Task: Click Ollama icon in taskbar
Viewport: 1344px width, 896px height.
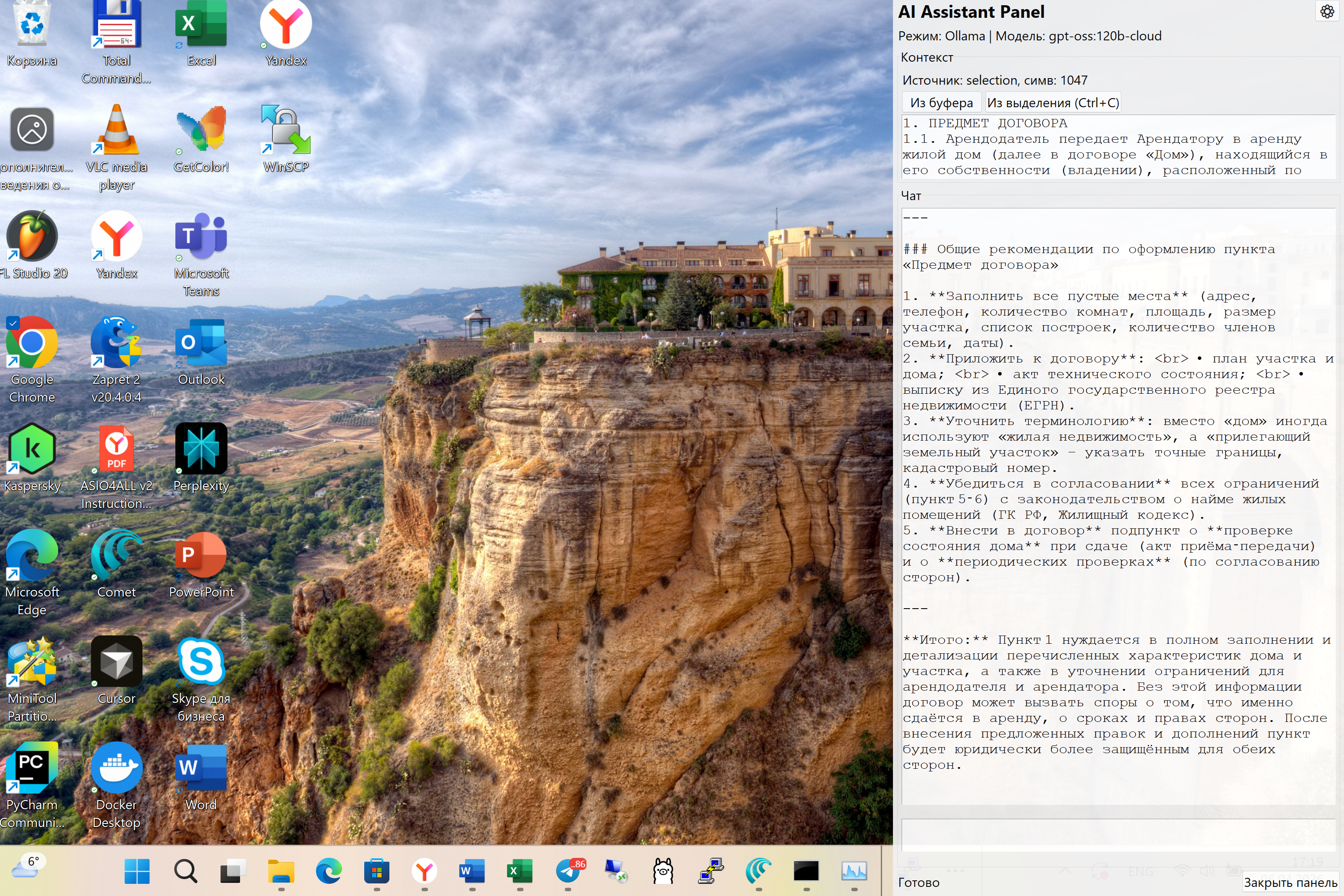Action: point(663,871)
